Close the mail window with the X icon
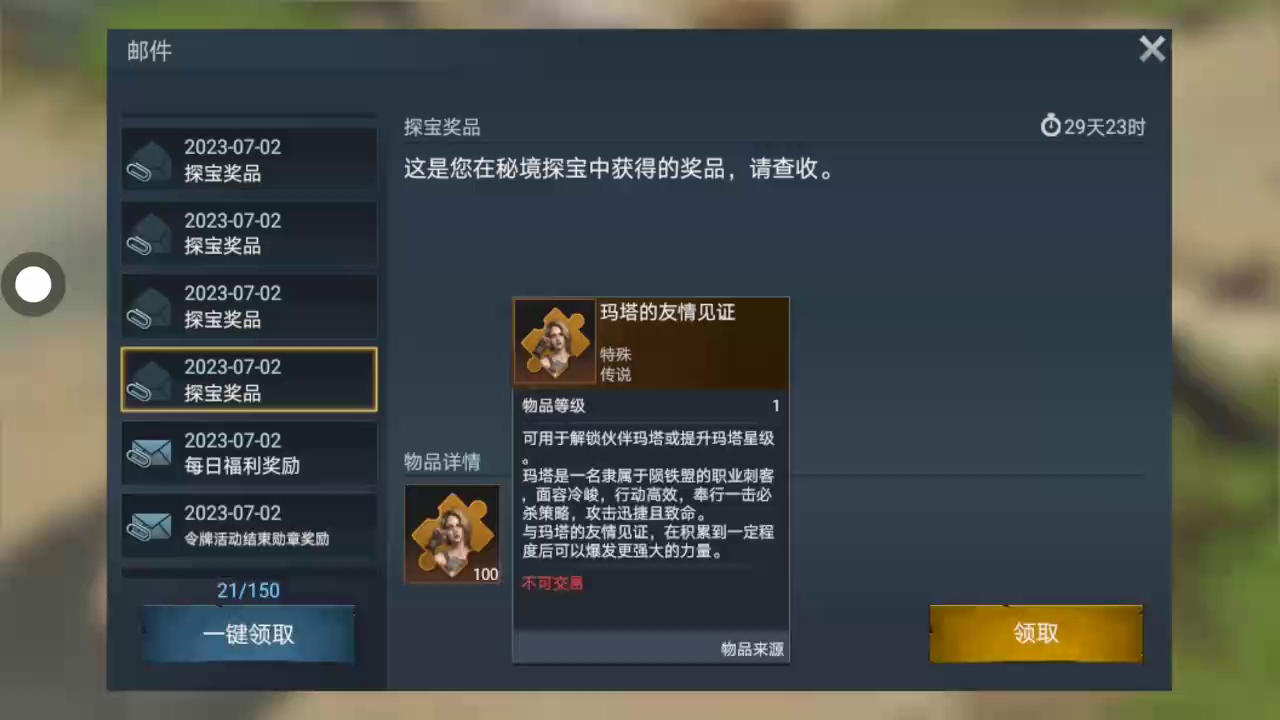 point(1152,49)
